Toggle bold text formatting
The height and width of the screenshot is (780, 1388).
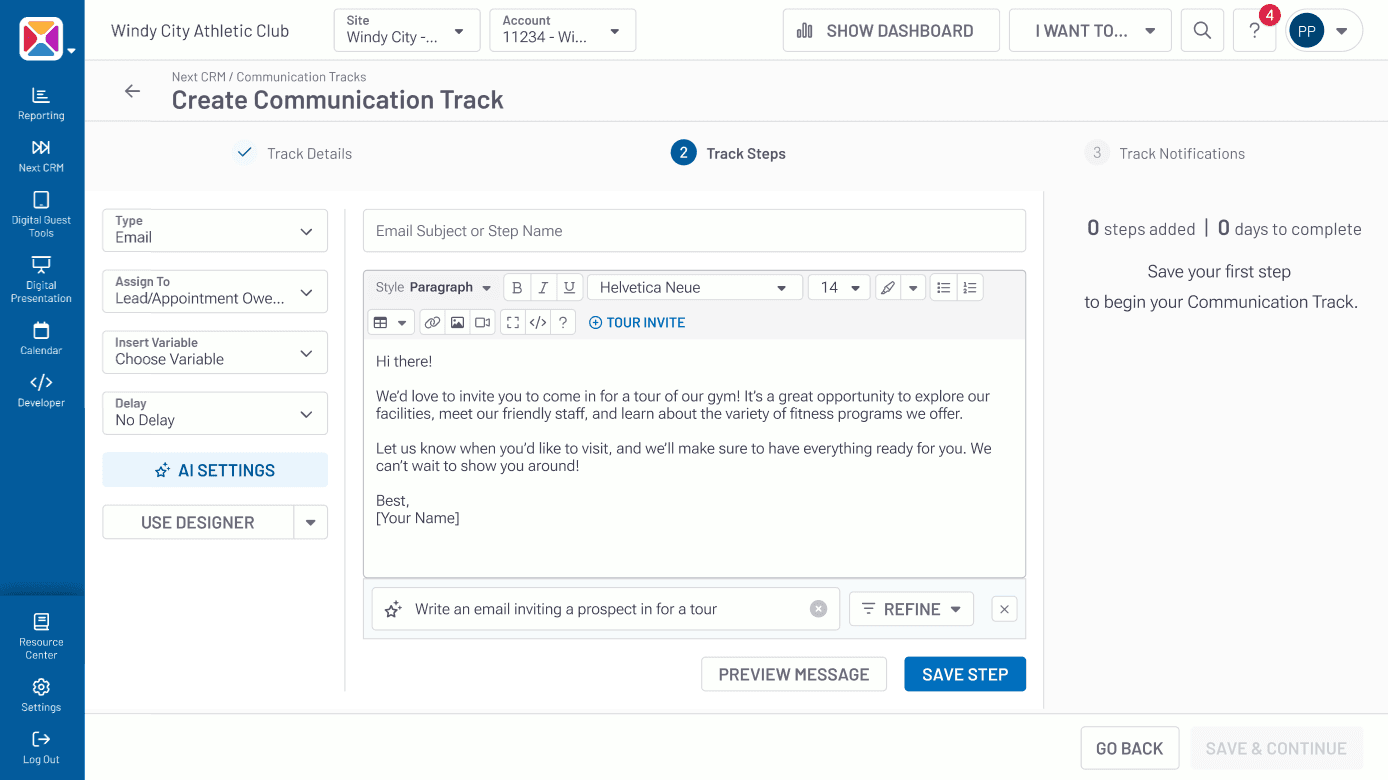517,287
